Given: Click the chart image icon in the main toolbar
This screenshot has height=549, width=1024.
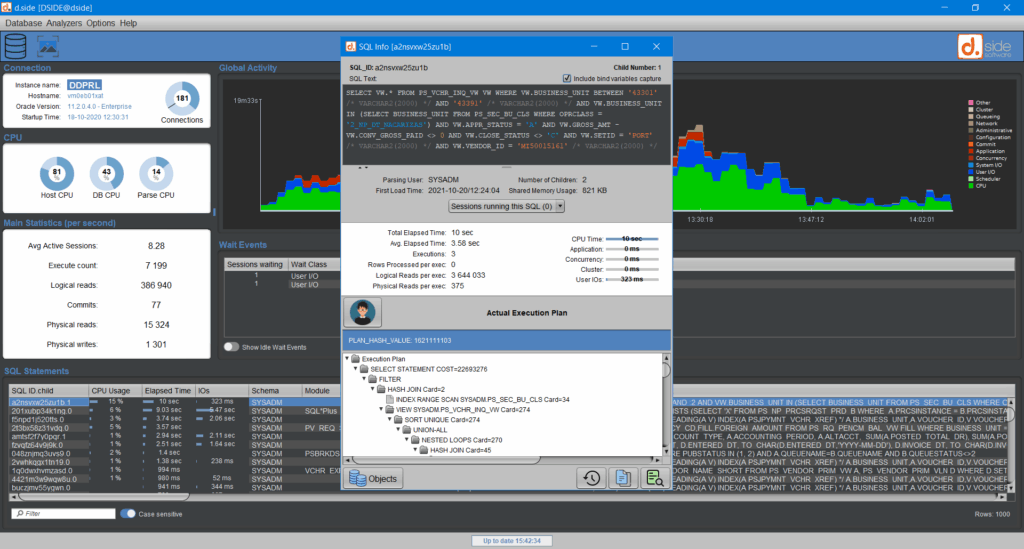Looking at the screenshot, I should [48, 46].
